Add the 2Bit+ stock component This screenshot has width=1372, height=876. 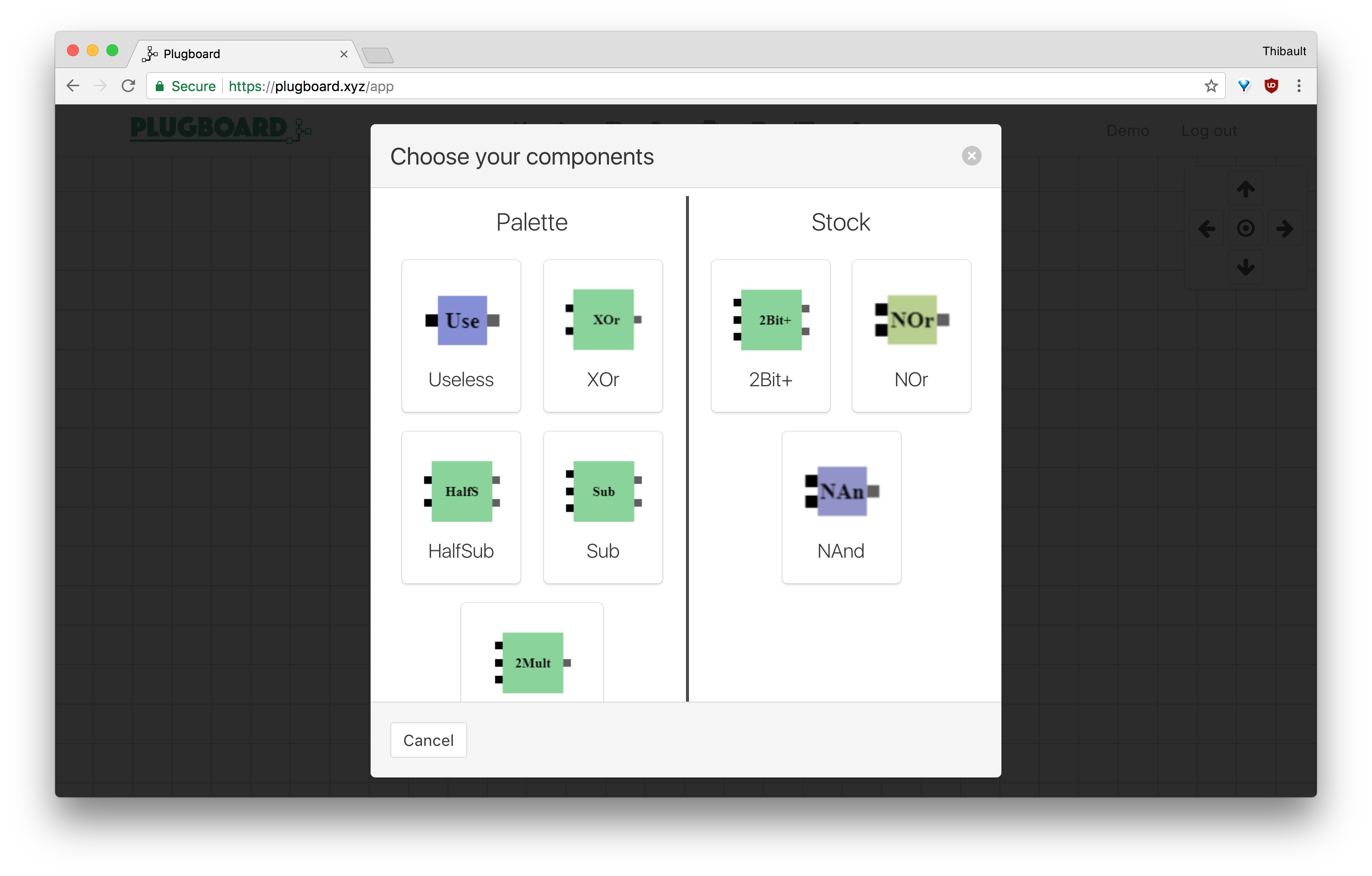point(770,336)
